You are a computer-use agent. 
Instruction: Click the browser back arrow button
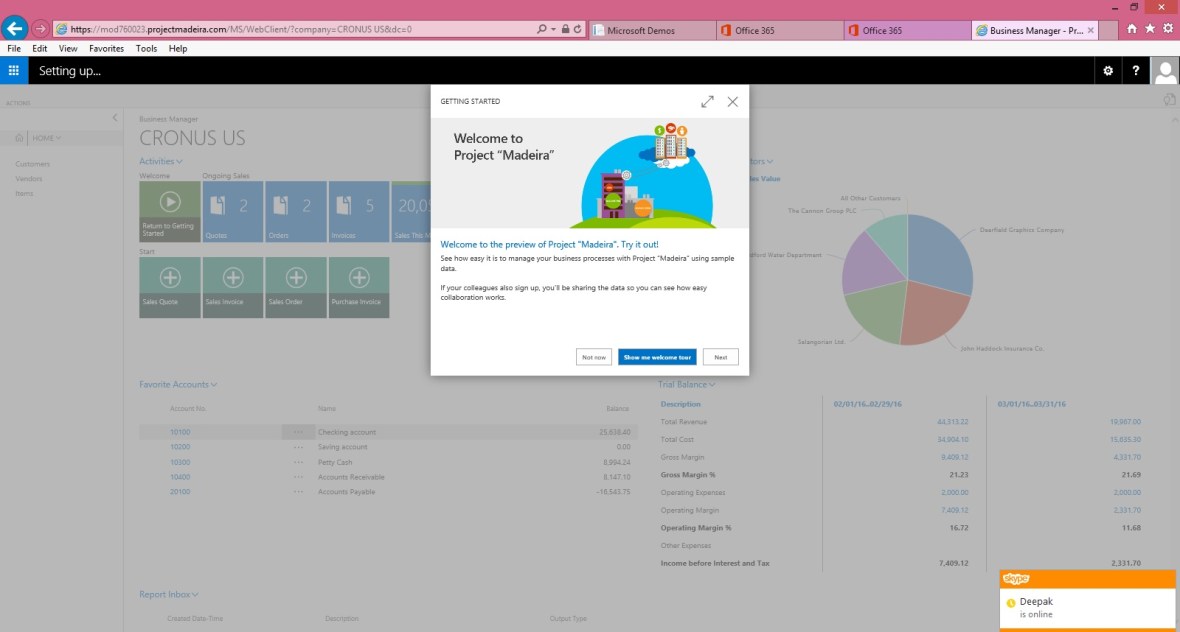click(14, 29)
